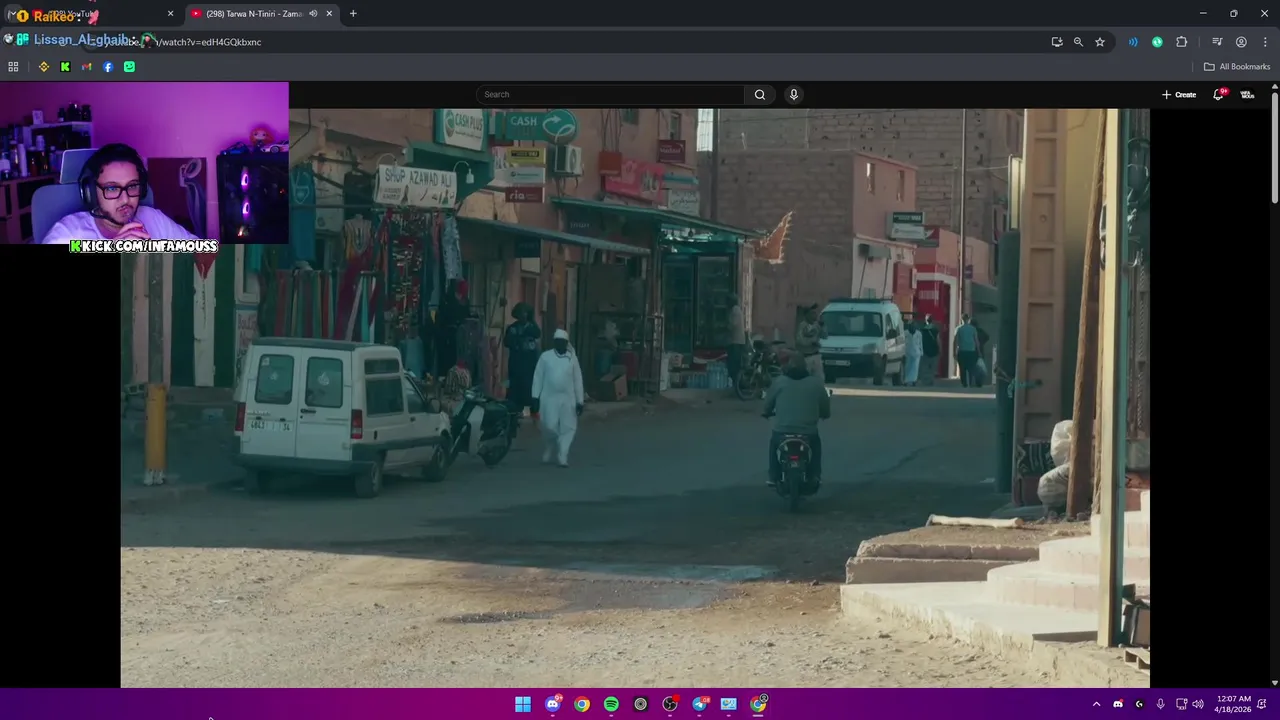Open the Facebook bookmark

pos(108,67)
